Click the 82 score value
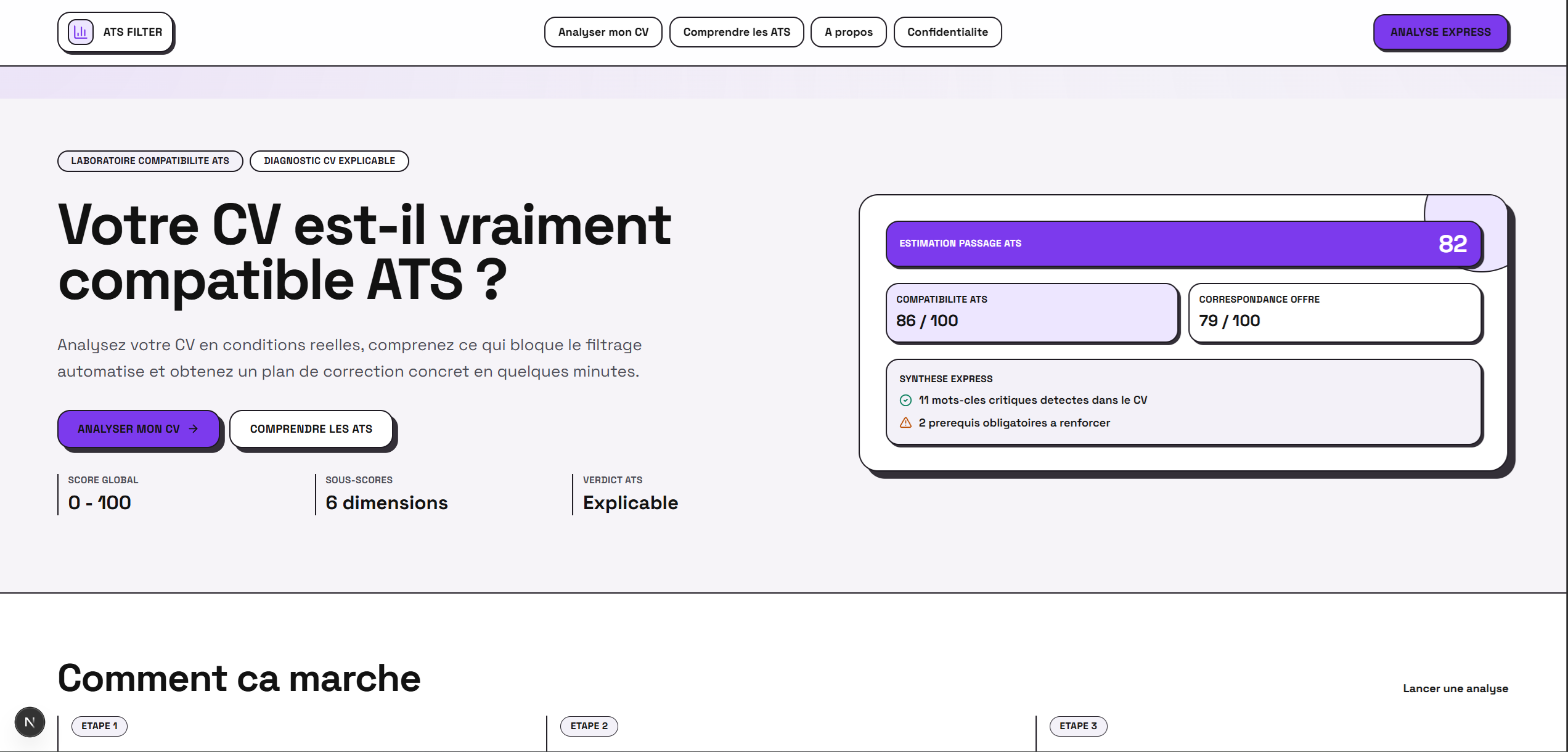Viewport: 1568px width, 752px height. [1453, 243]
